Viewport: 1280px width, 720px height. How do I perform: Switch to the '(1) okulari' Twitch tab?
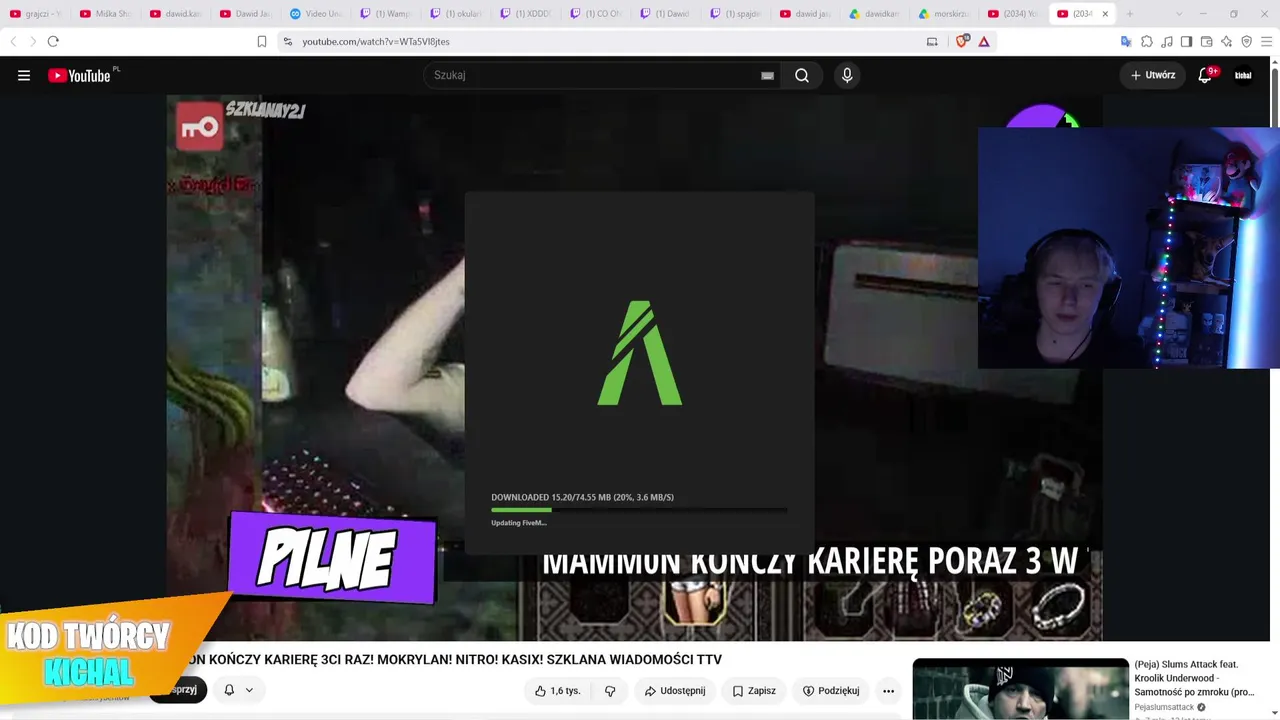click(x=456, y=14)
